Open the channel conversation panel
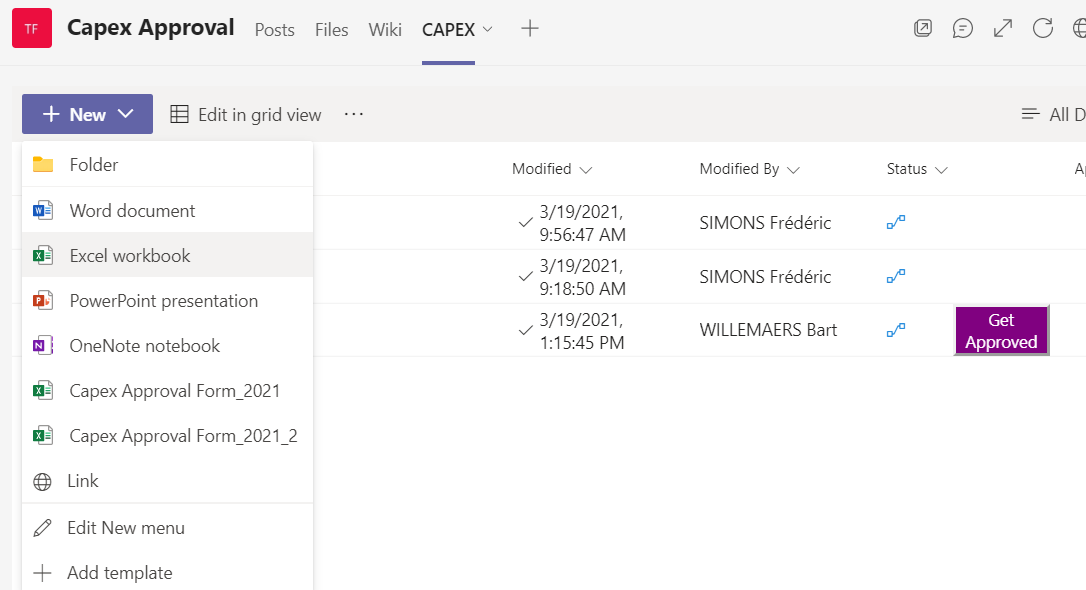The height and width of the screenshot is (590, 1086). [x=962, y=28]
